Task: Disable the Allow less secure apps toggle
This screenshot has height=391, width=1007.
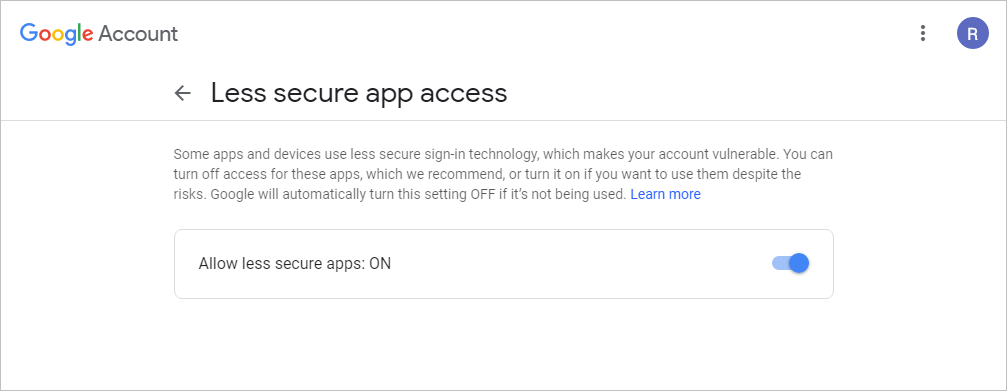Action: pyautogui.click(x=791, y=263)
